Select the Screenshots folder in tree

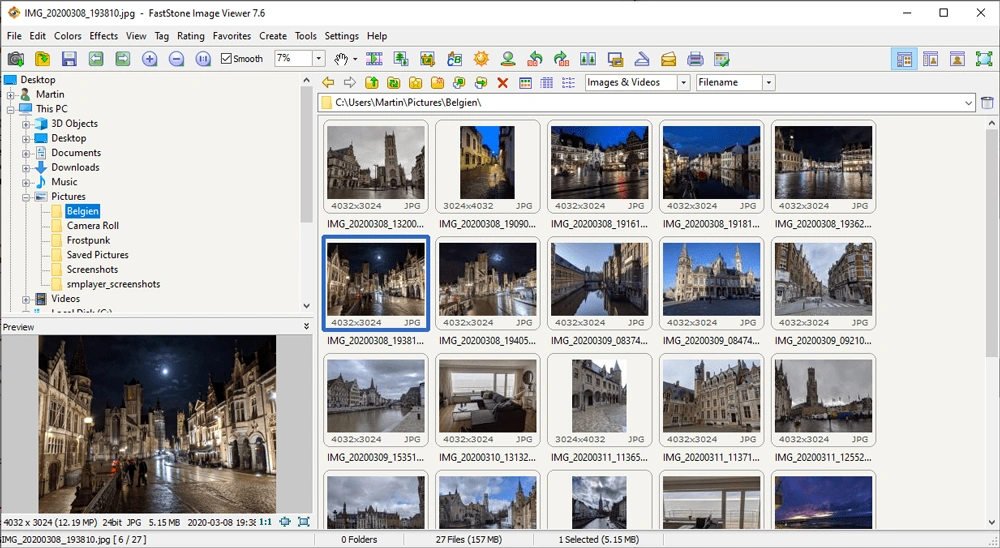tap(92, 270)
